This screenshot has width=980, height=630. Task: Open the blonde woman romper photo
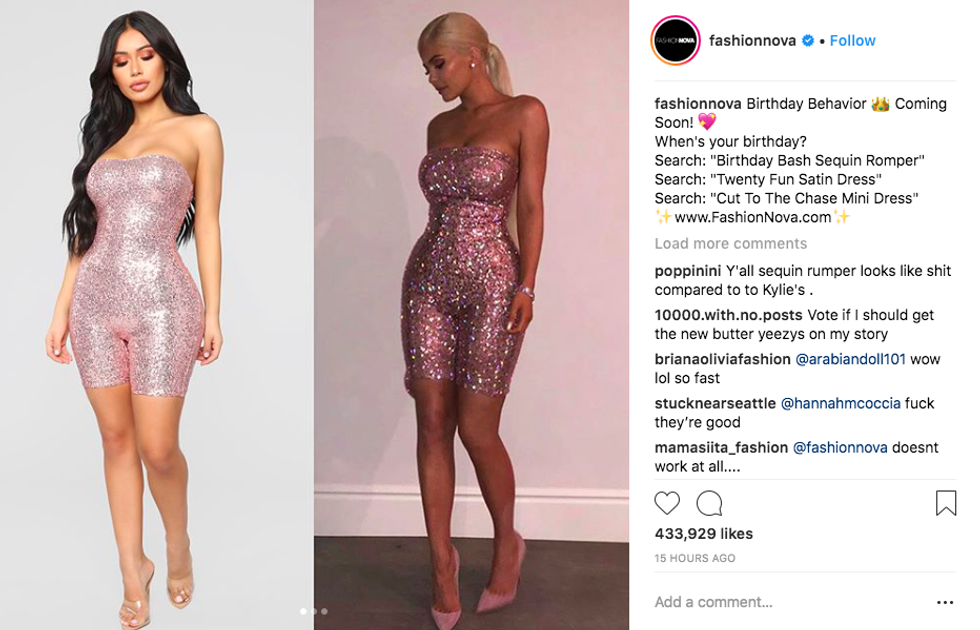[471, 315]
